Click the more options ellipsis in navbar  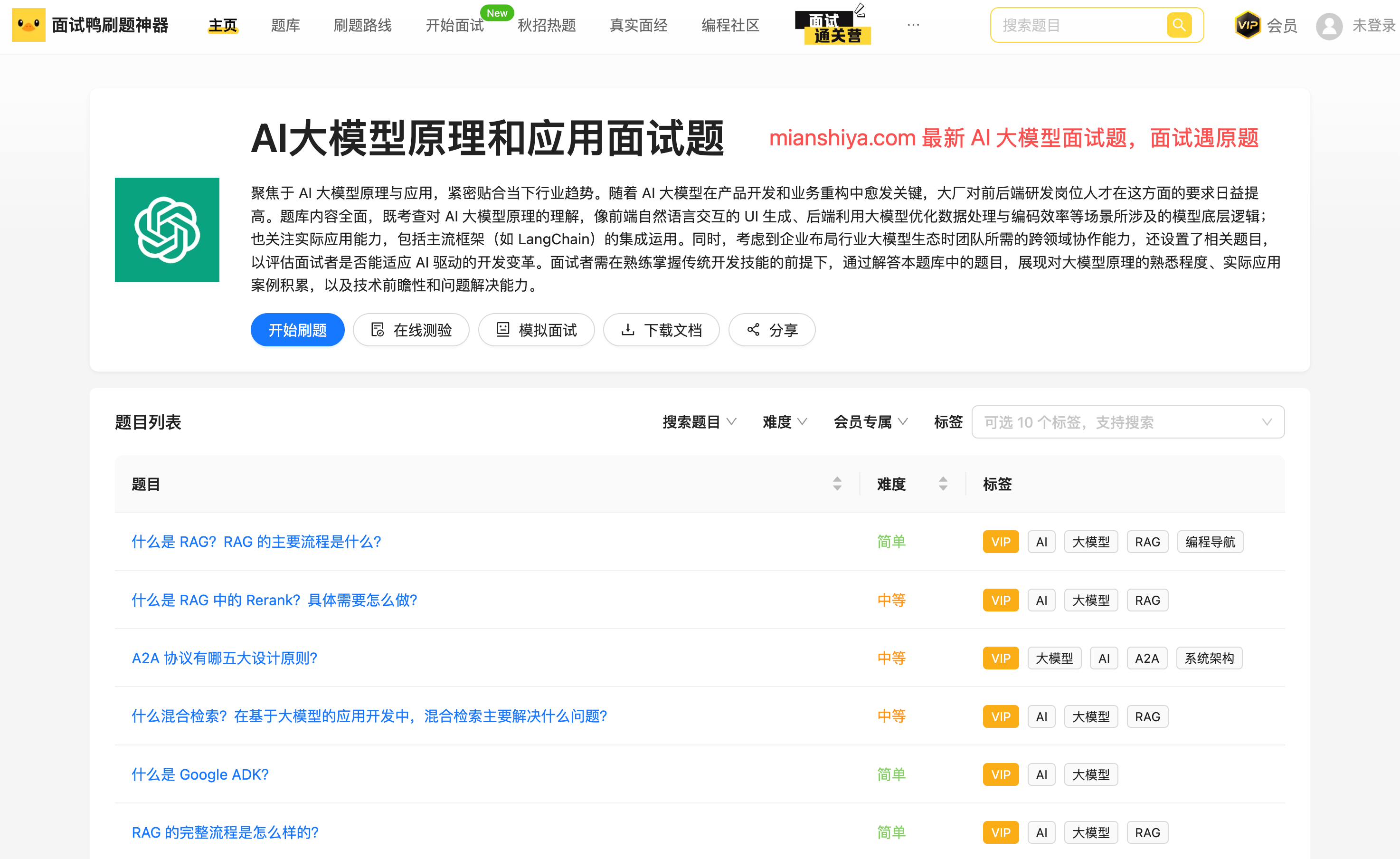(913, 25)
